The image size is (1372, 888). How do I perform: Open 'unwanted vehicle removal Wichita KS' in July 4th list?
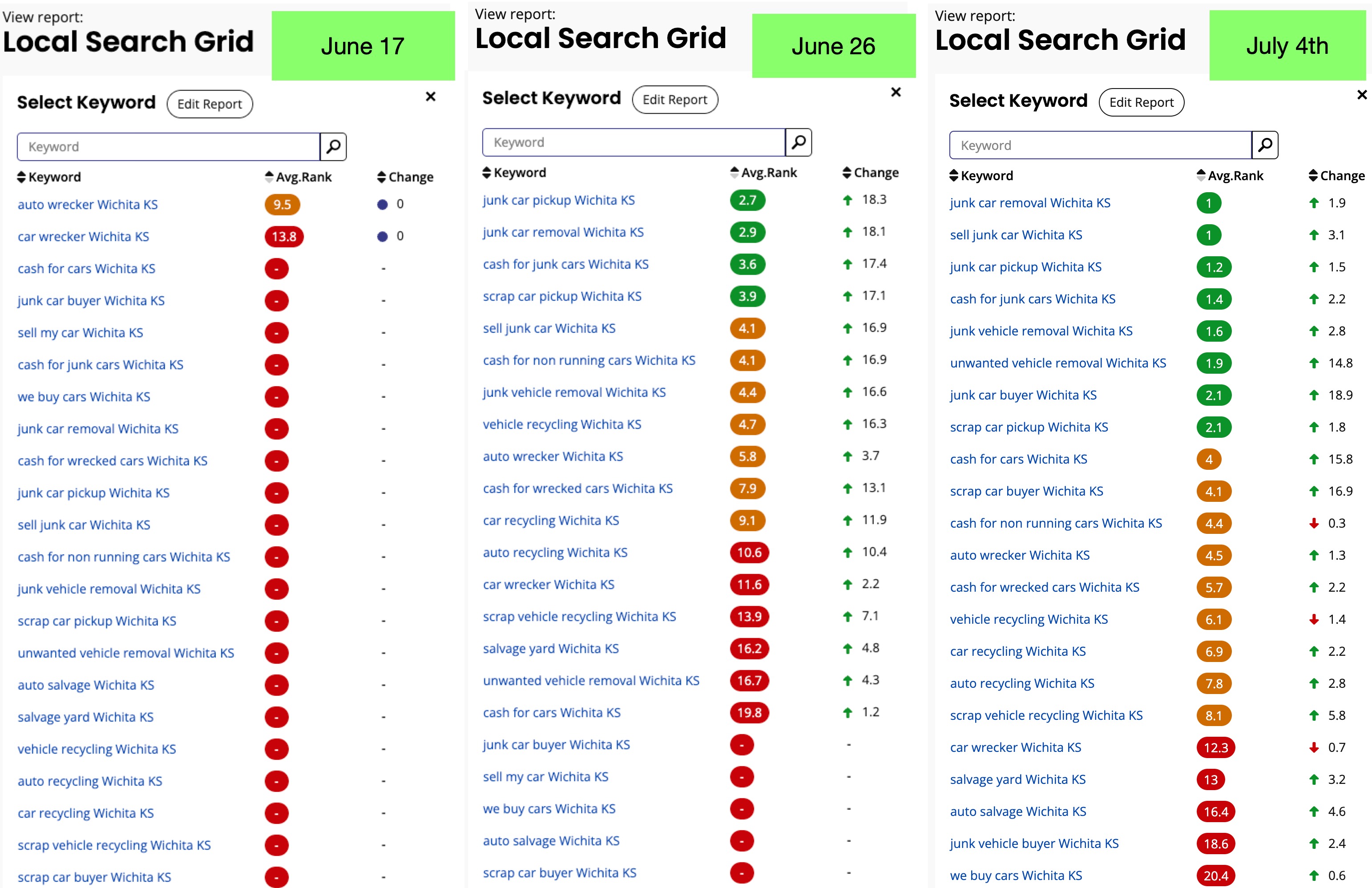[1058, 363]
